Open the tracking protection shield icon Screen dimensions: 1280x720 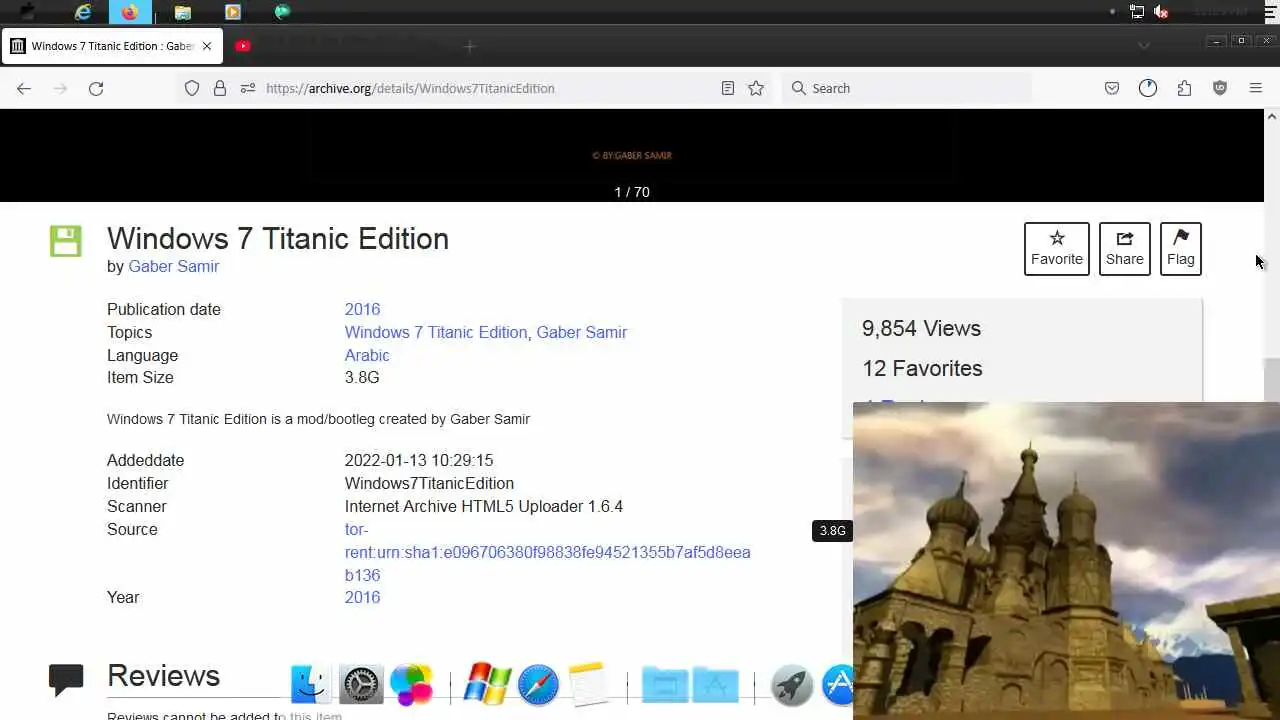192,88
